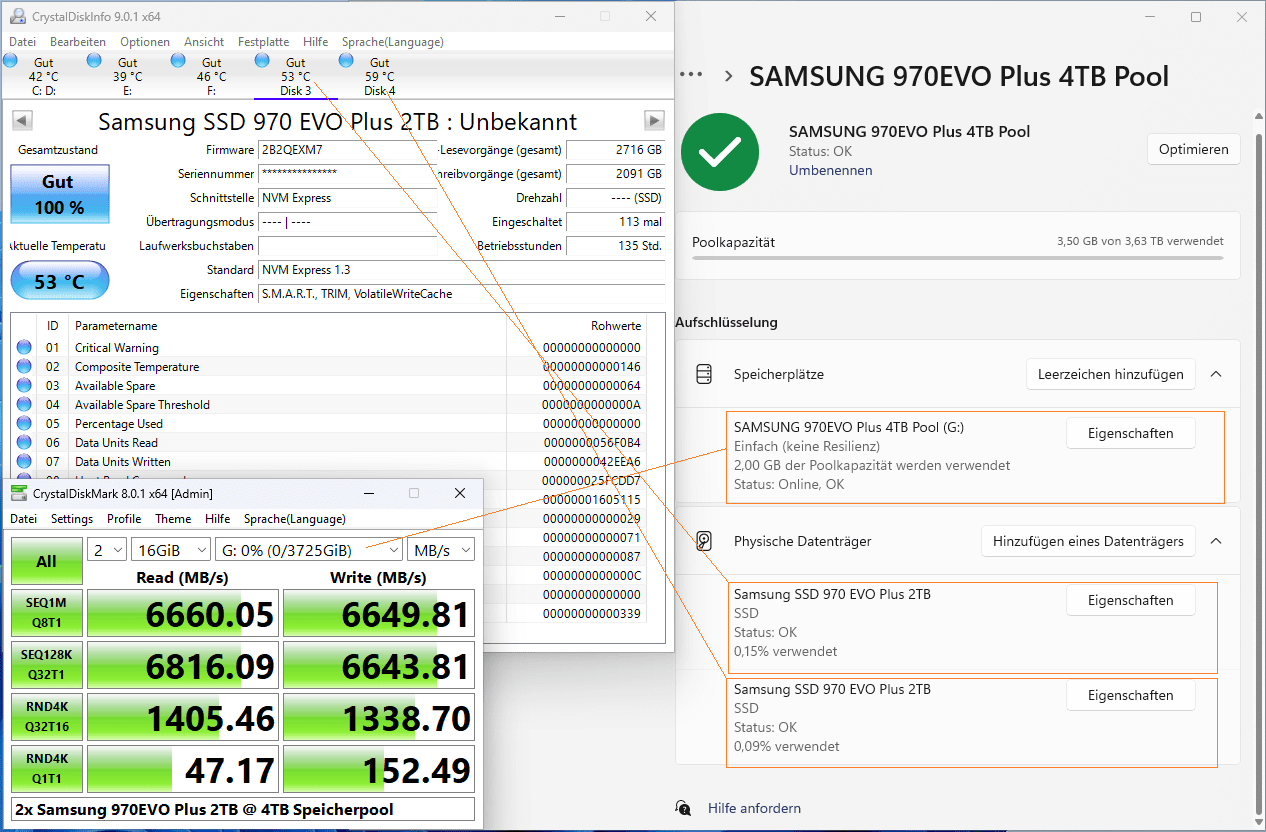Run the RND4K Q32T16 test

pos(46,717)
